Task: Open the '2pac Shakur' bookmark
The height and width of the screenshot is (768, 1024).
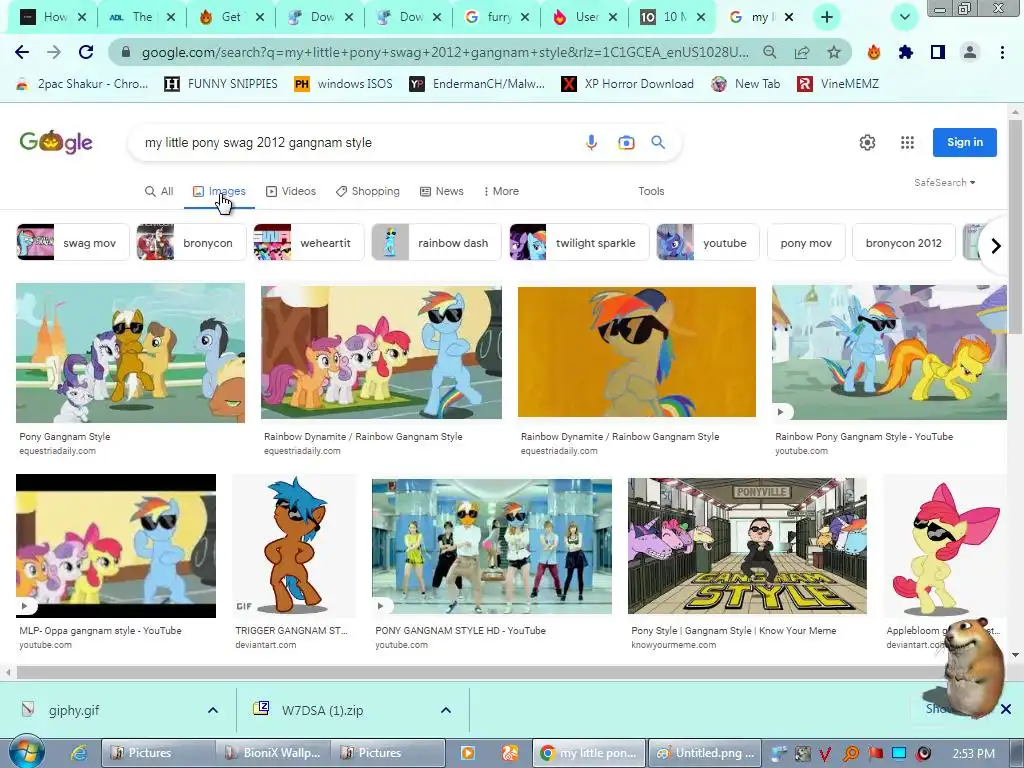Action: (82, 84)
